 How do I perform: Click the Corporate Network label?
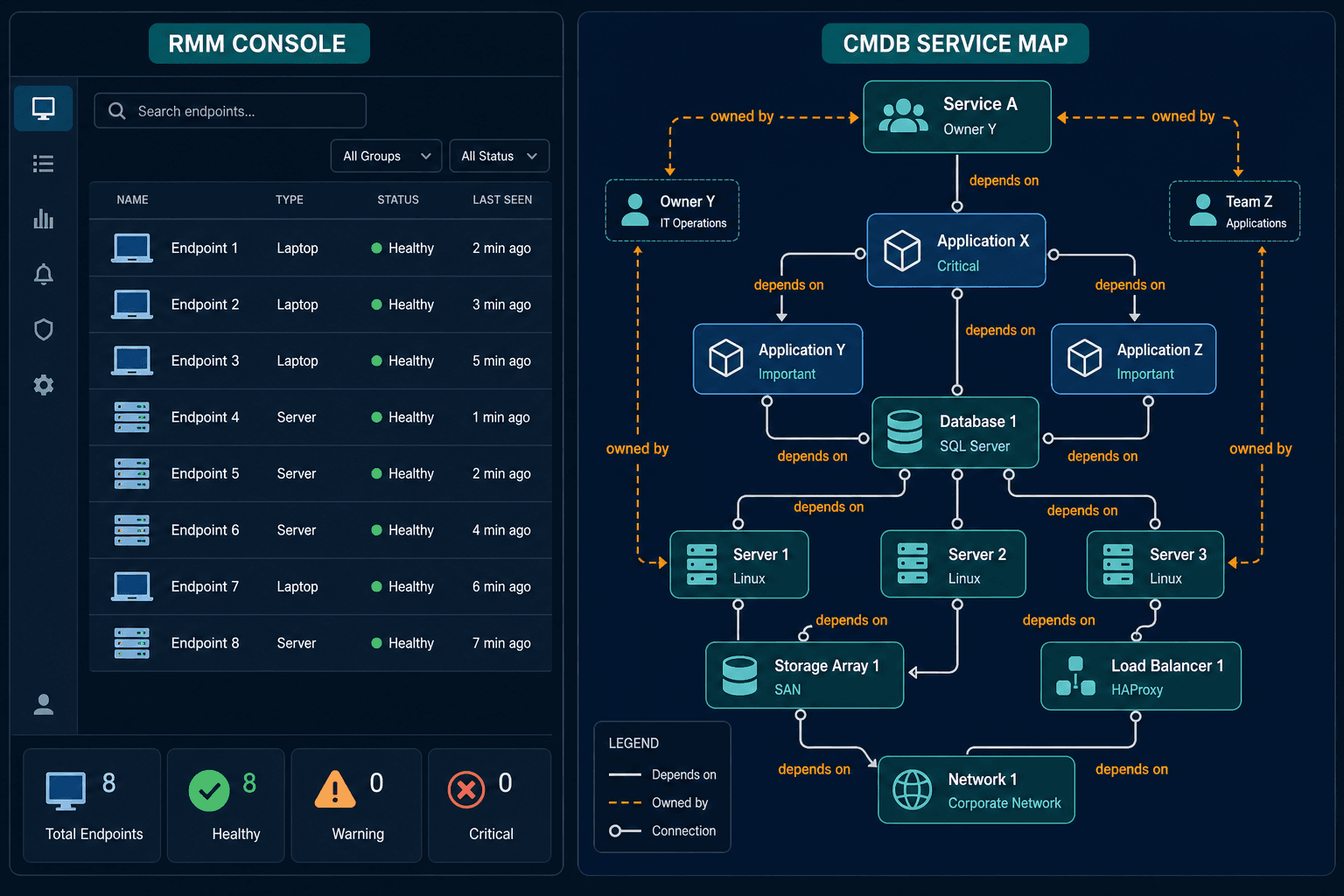tap(1004, 803)
